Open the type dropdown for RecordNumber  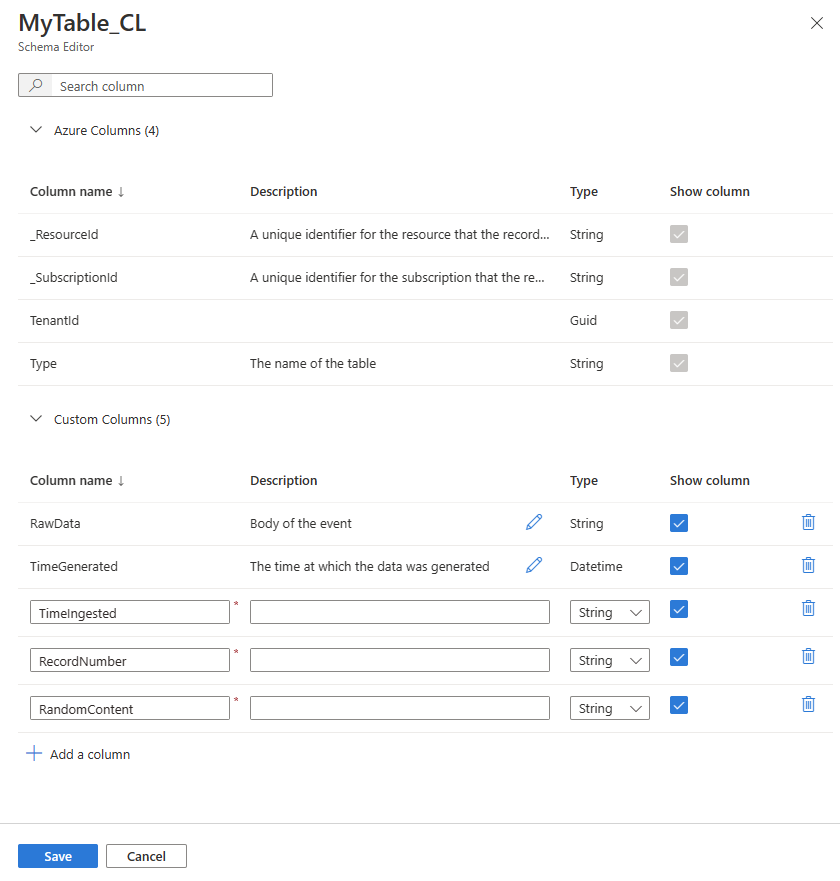[x=610, y=660]
